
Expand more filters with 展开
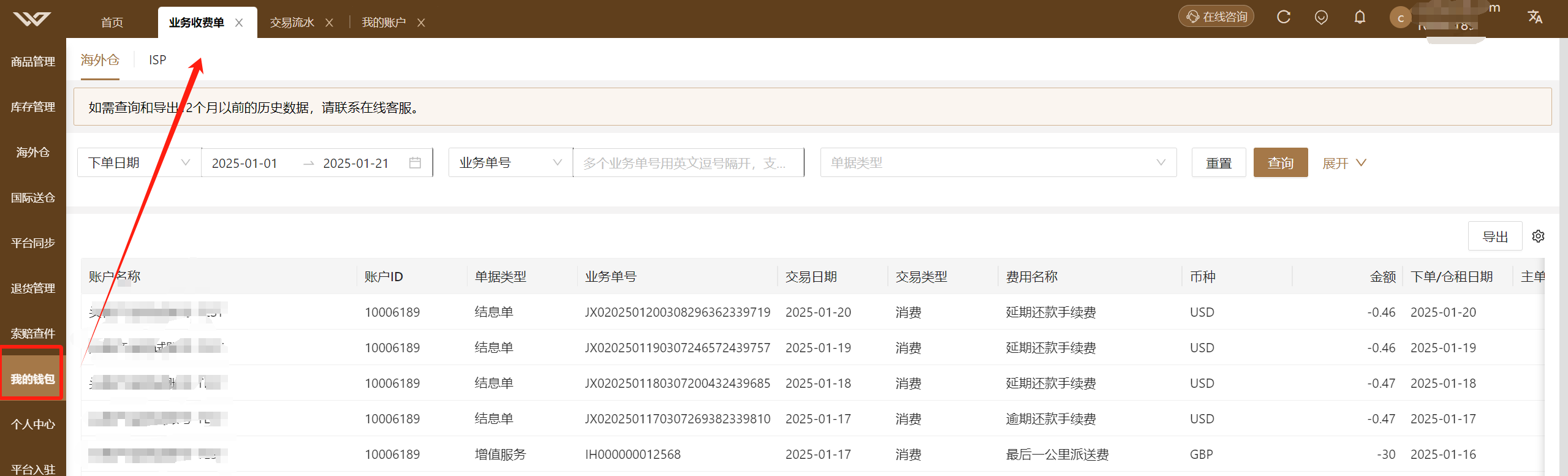tap(1345, 163)
